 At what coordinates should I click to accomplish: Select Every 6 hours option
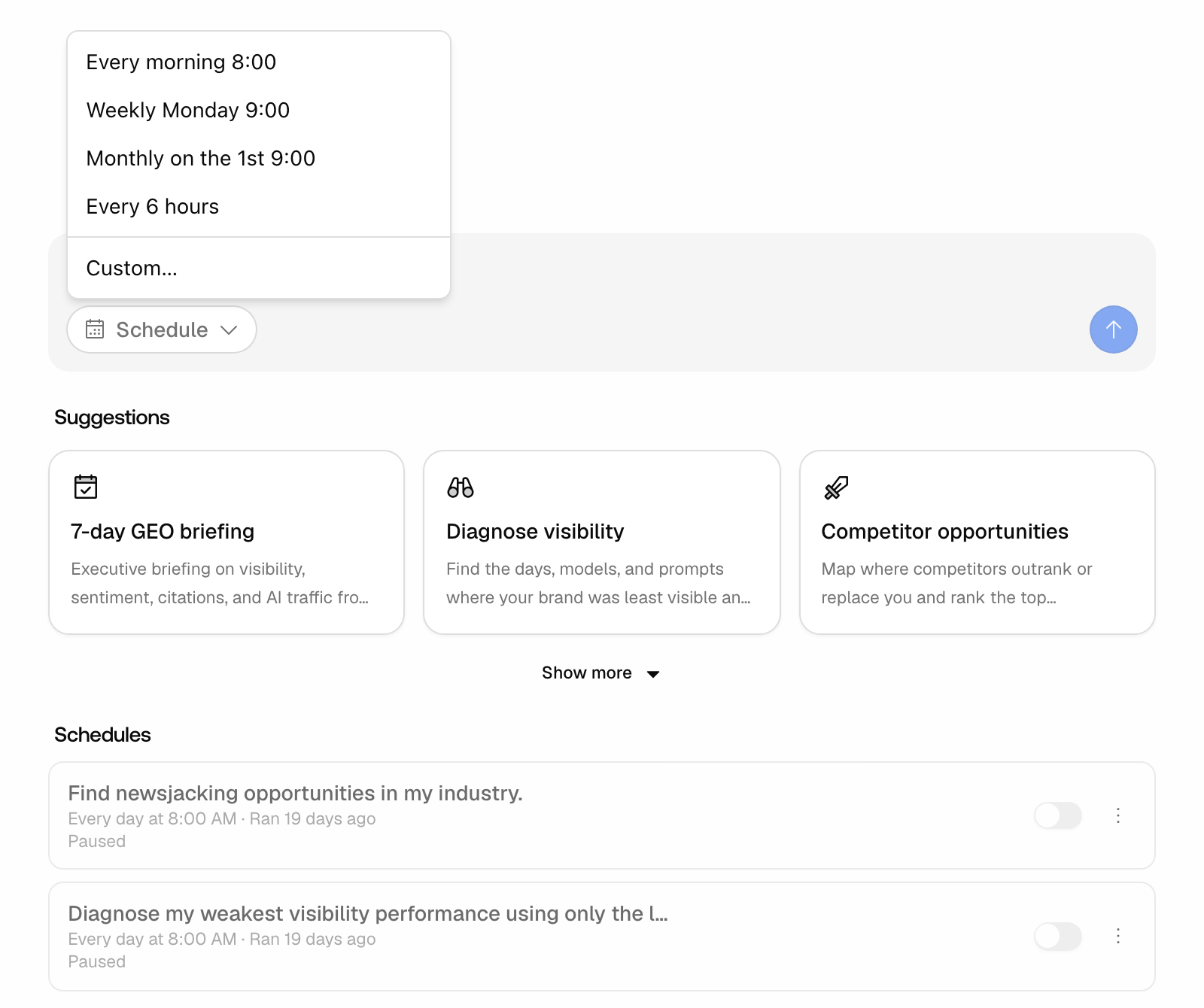258,206
